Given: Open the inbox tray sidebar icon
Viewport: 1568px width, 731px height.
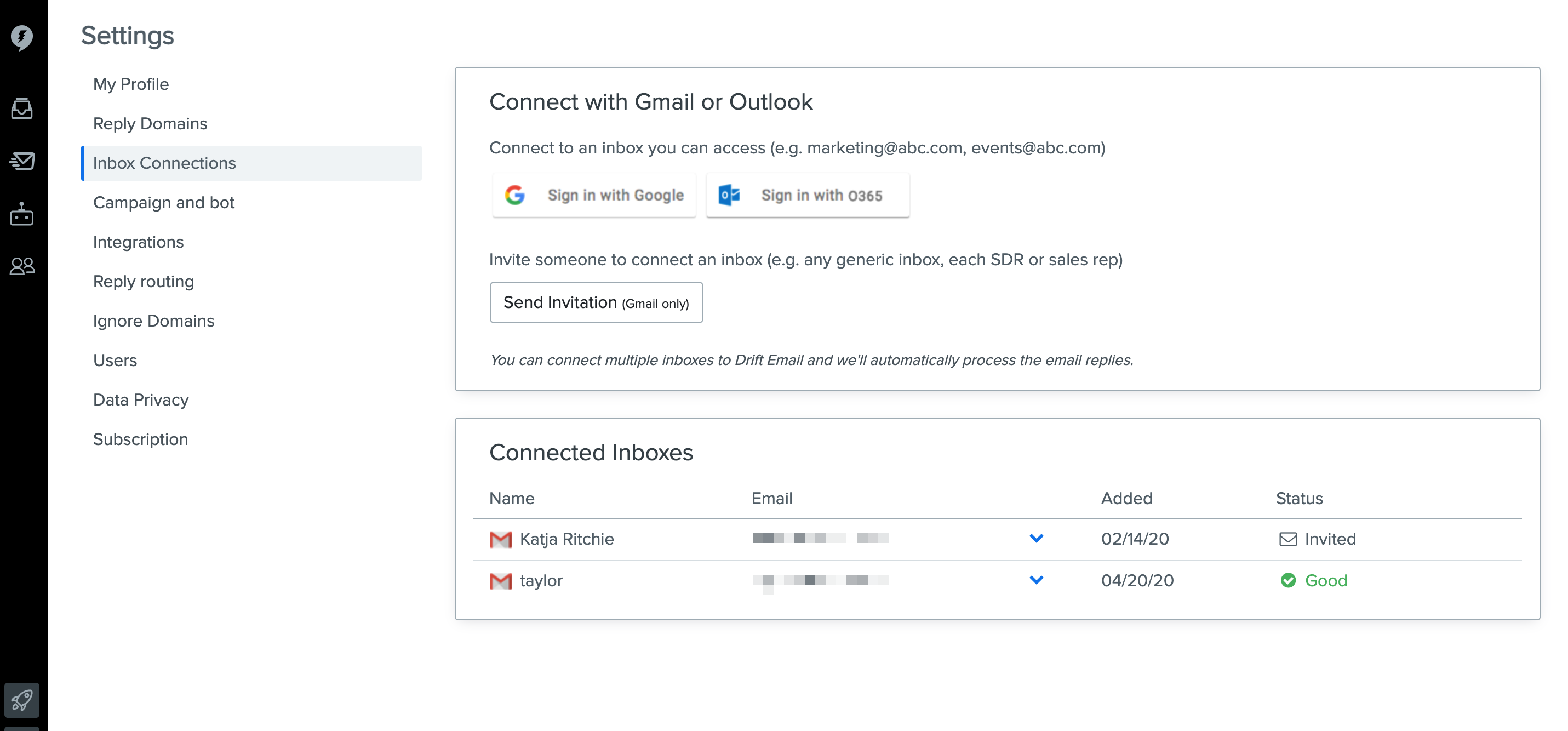Looking at the screenshot, I should pos(22,108).
